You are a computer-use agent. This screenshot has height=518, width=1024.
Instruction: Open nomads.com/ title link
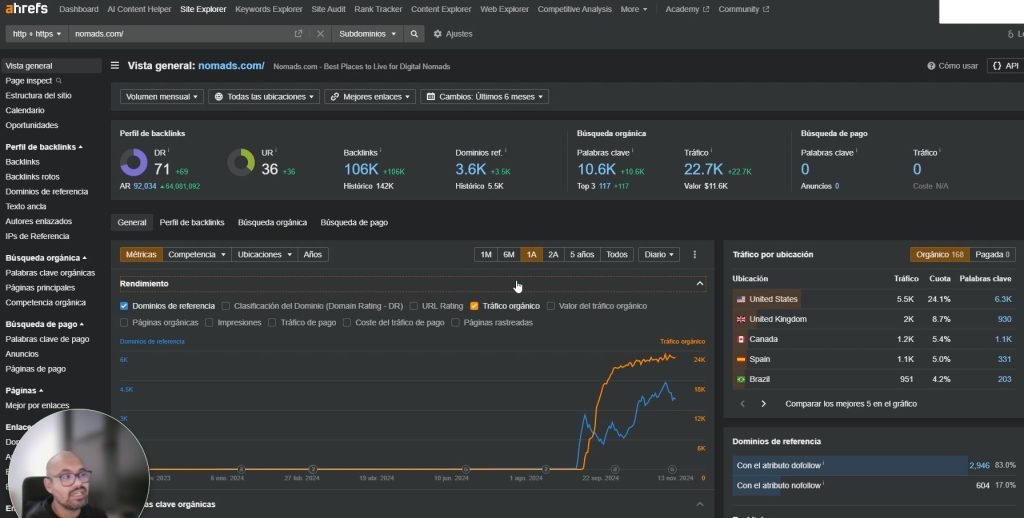(x=231, y=65)
